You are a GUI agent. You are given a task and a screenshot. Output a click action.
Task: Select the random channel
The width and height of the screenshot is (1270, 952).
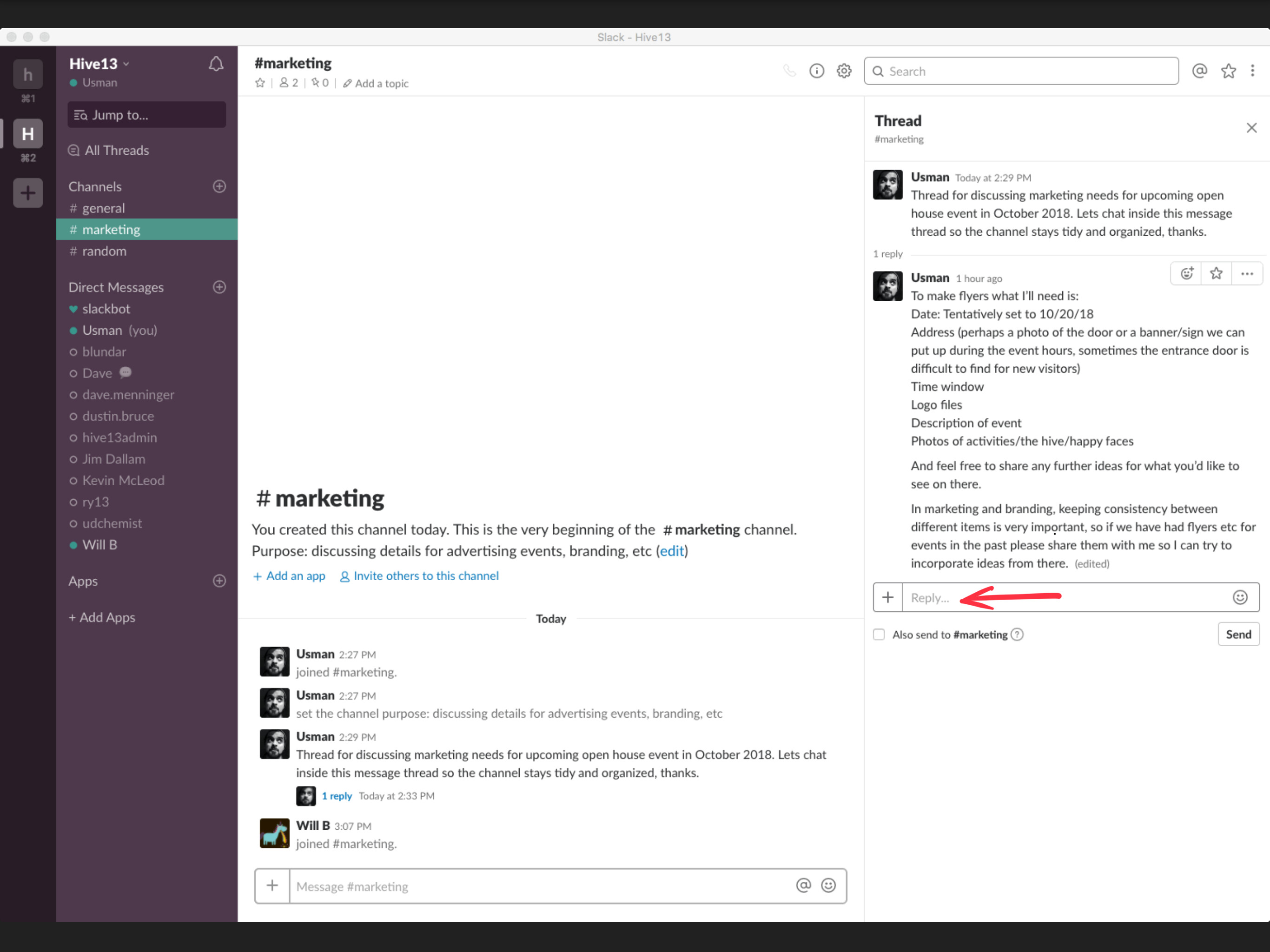point(146,251)
